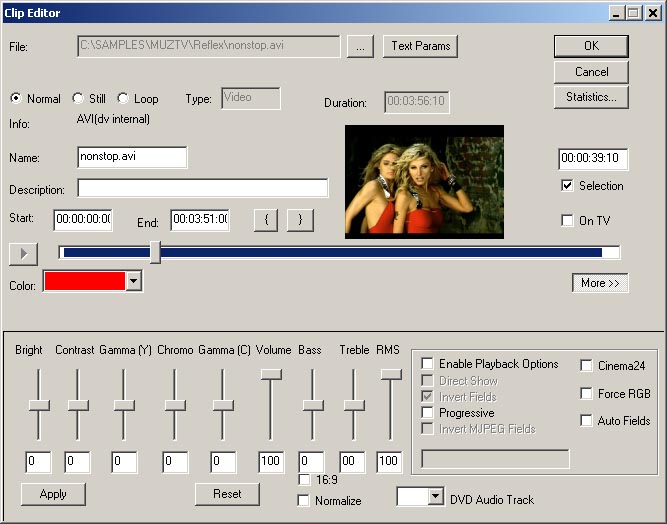
Task: Click the Gamma (Y) slider handle
Action: 124,405
